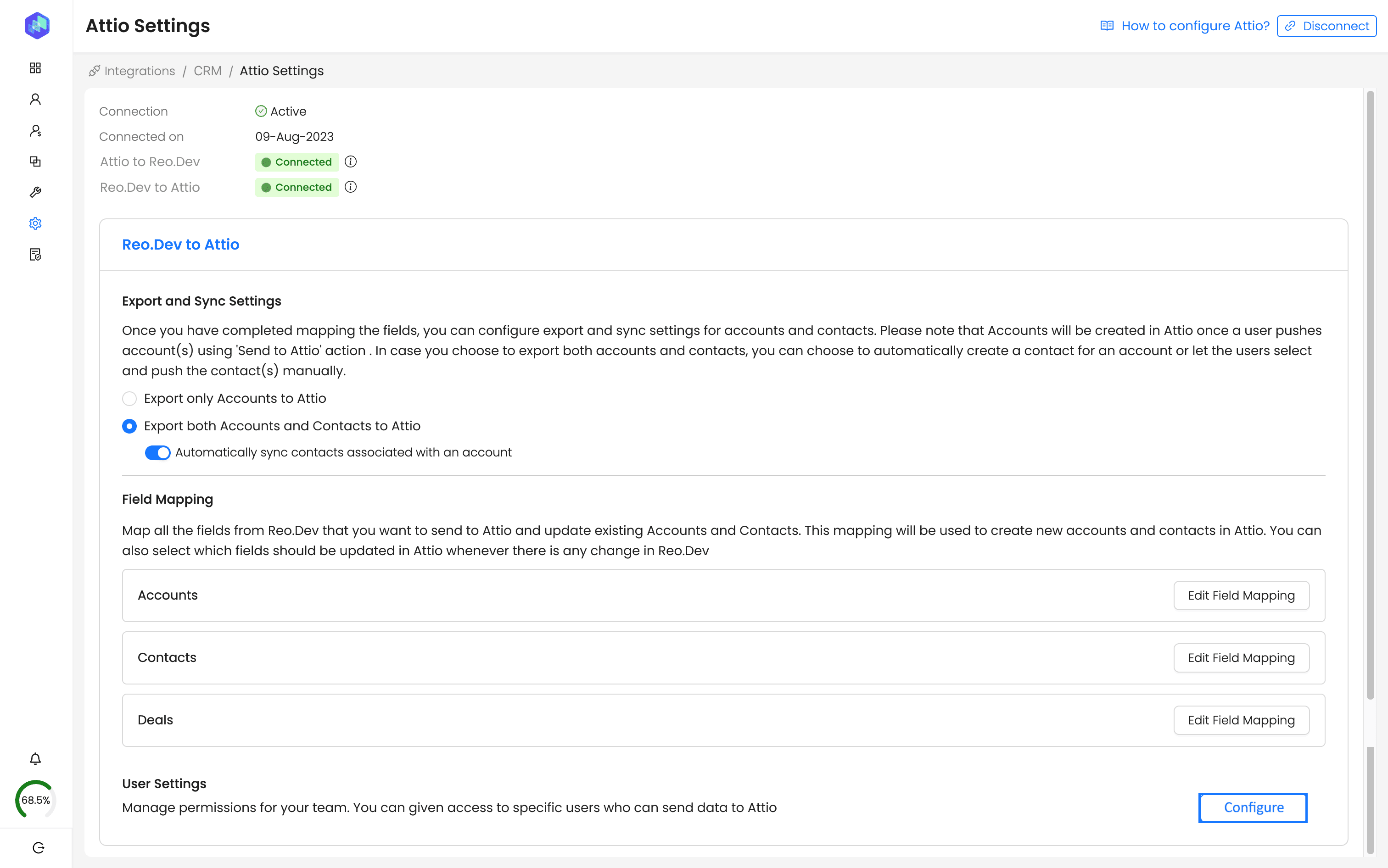Click the Reo.Dev logo icon

[x=37, y=26]
